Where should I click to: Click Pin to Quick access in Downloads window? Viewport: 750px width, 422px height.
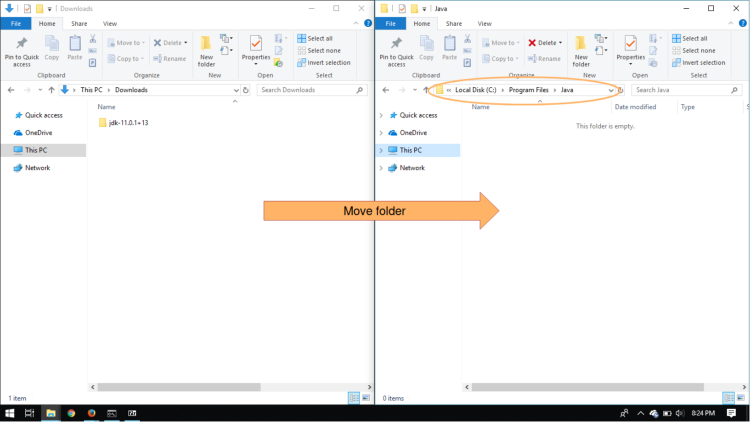coord(22,50)
